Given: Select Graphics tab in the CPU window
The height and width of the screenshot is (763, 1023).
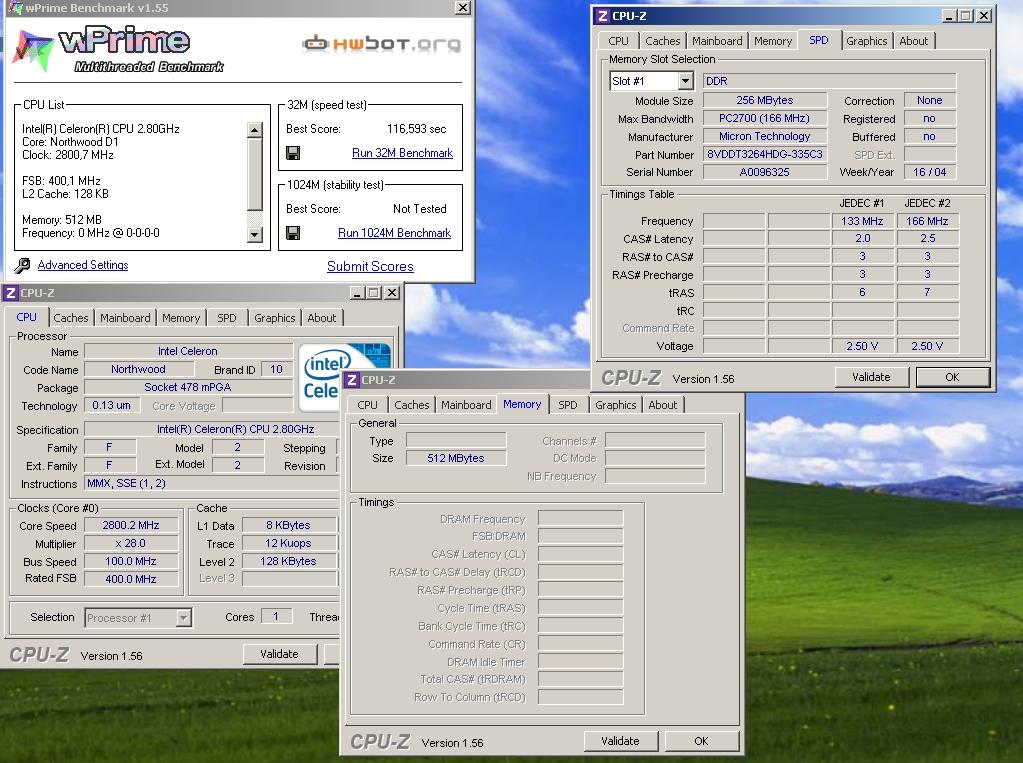Looking at the screenshot, I should click(275, 318).
